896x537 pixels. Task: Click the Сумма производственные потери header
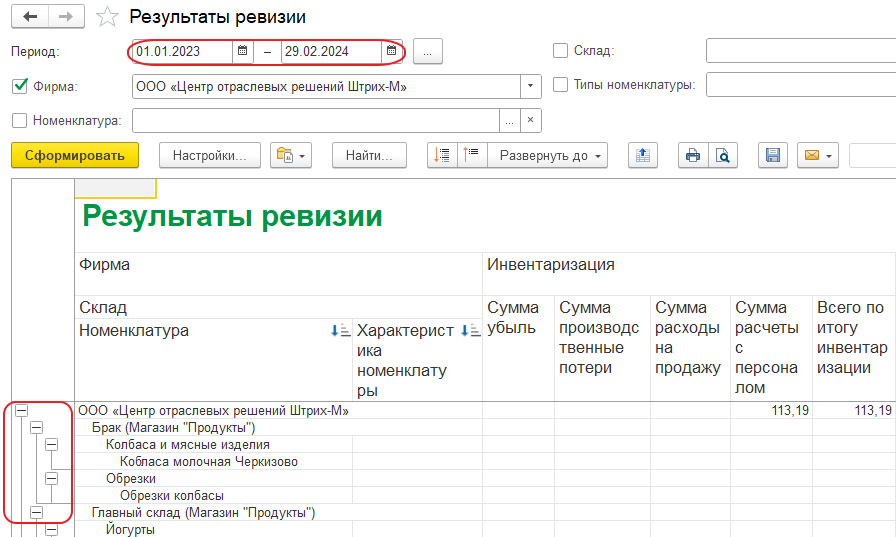coord(602,348)
